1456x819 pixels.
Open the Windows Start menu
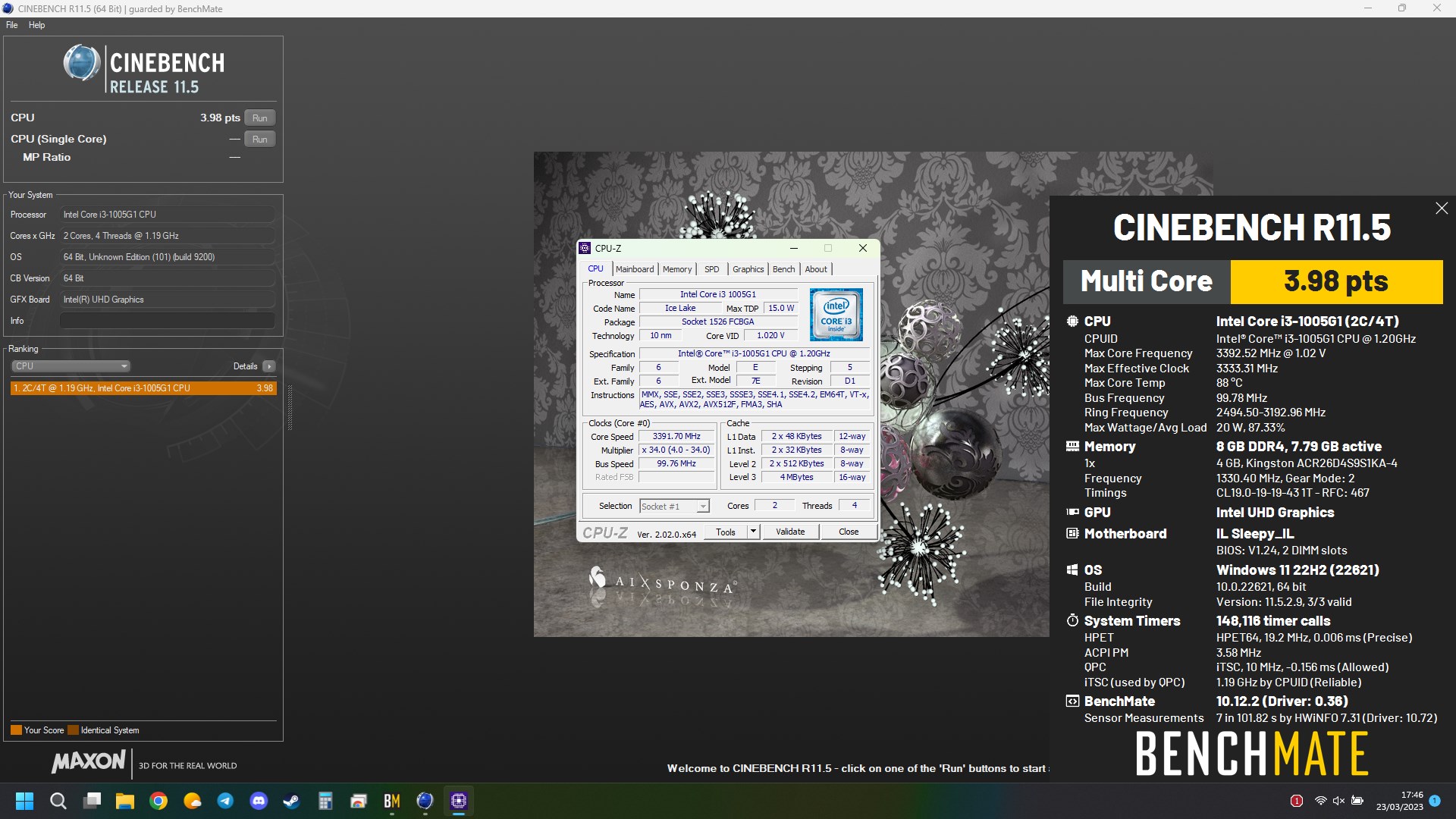click(24, 801)
